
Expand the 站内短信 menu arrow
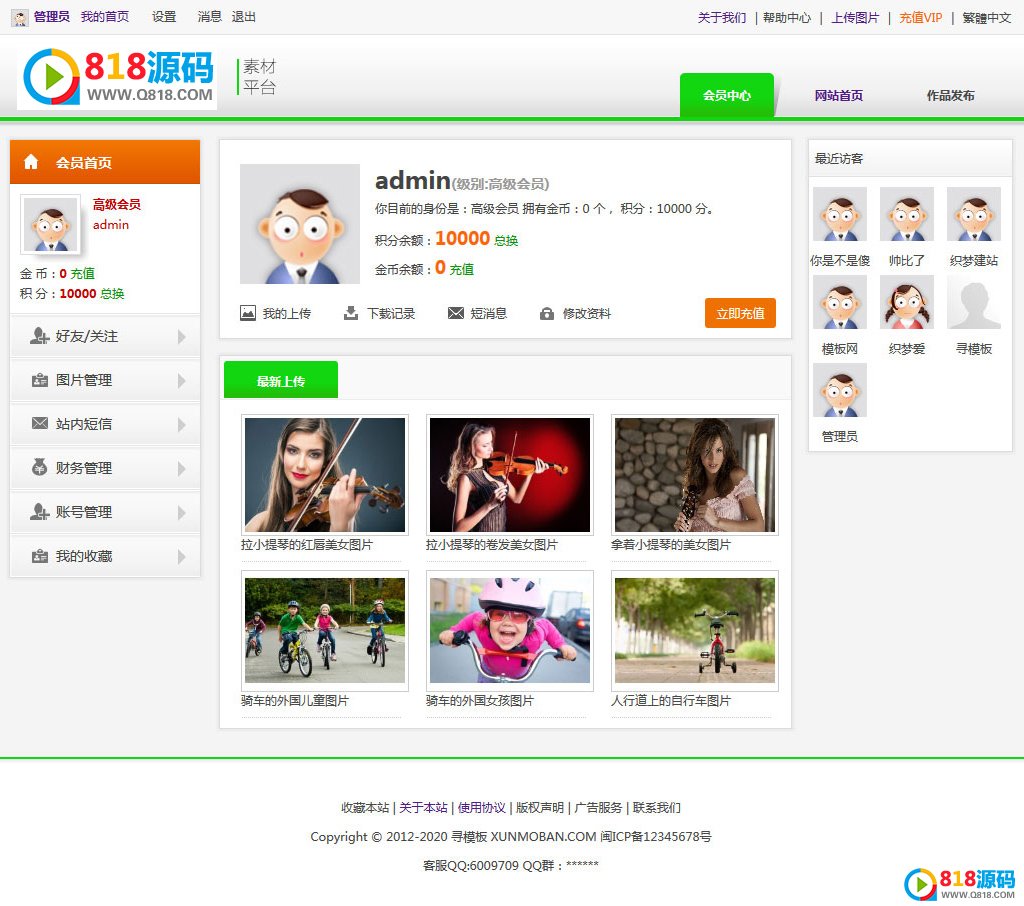[x=182, y=425]
